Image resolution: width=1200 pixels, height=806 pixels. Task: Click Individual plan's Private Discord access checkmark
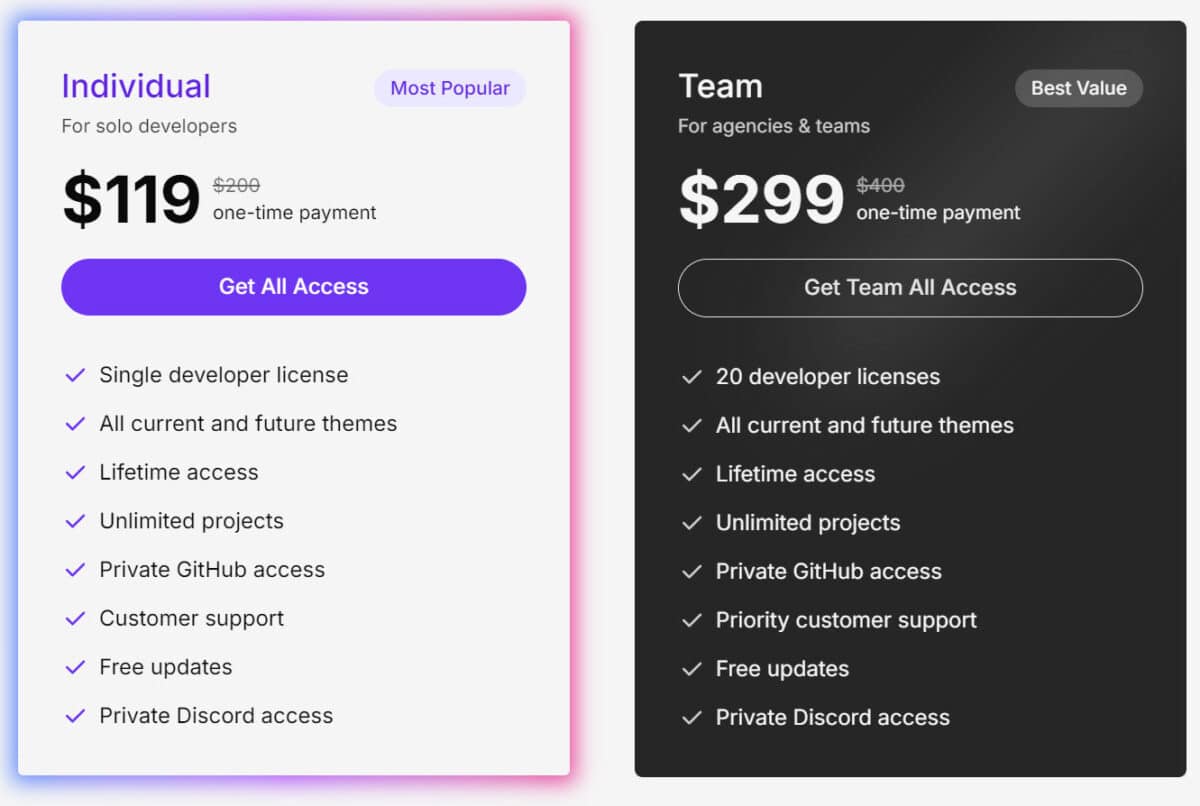(x=75, y=716)
